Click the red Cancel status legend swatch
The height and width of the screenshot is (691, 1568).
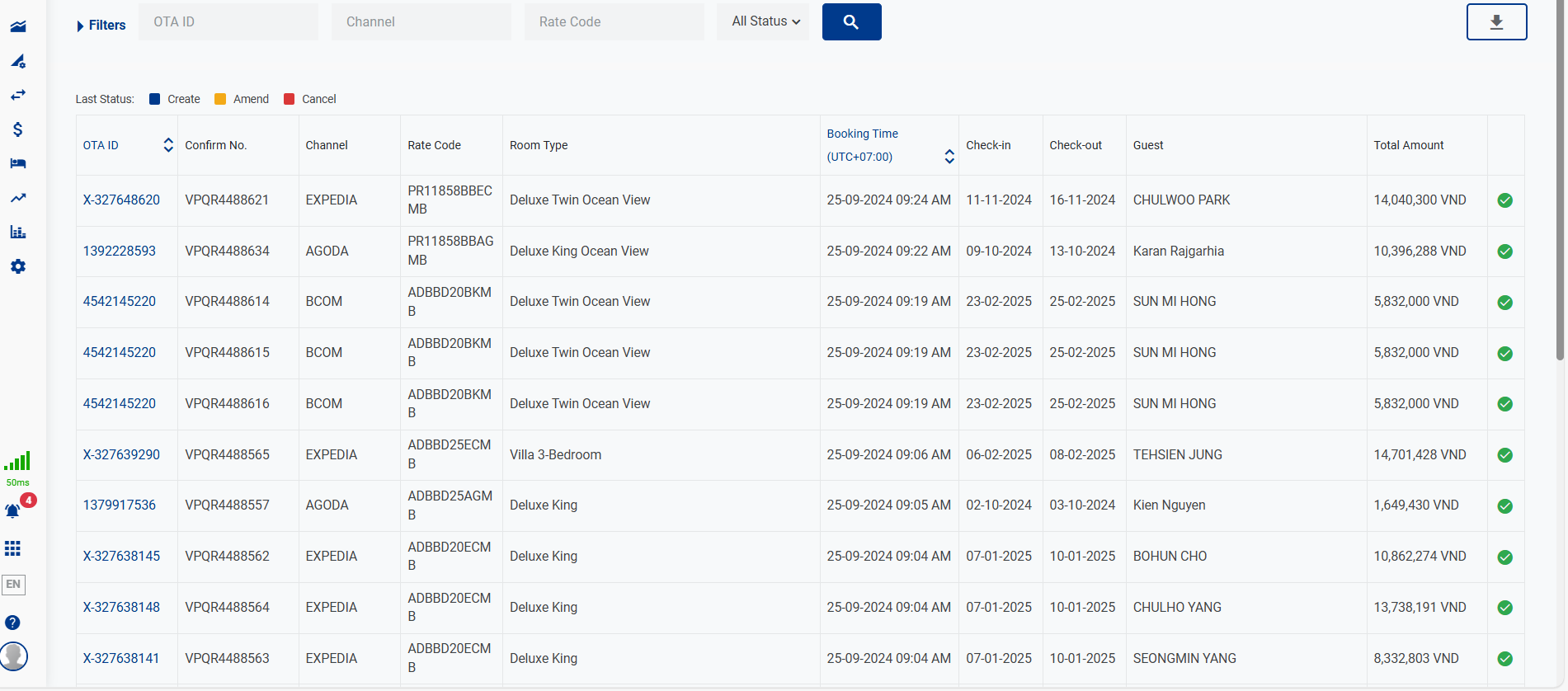[x=290, y=99]
